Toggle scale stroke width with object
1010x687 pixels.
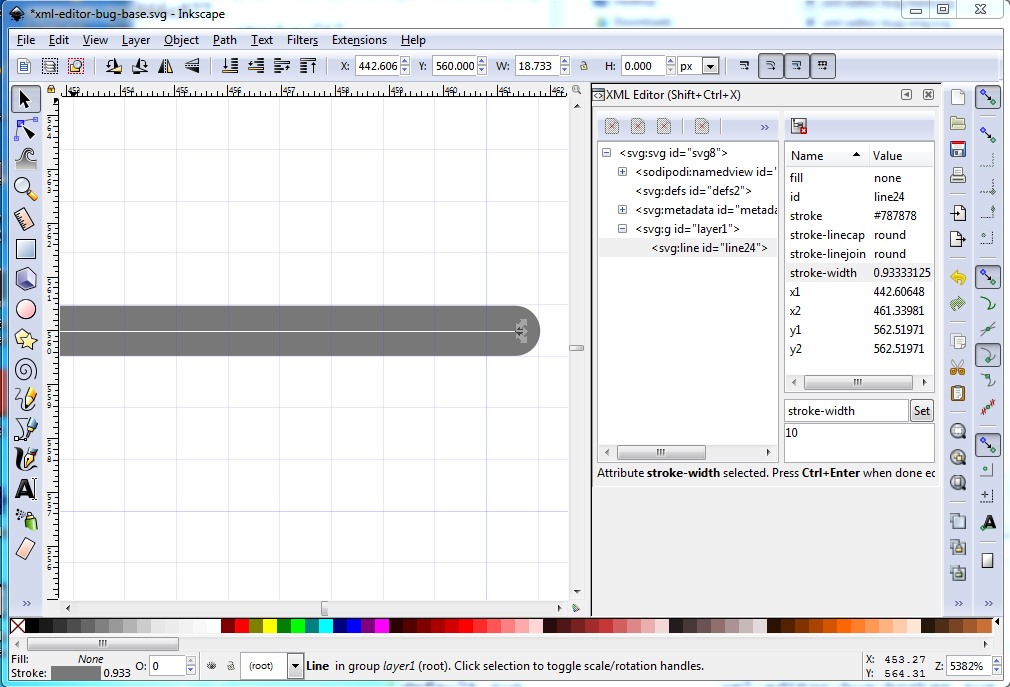coord(745,66)
